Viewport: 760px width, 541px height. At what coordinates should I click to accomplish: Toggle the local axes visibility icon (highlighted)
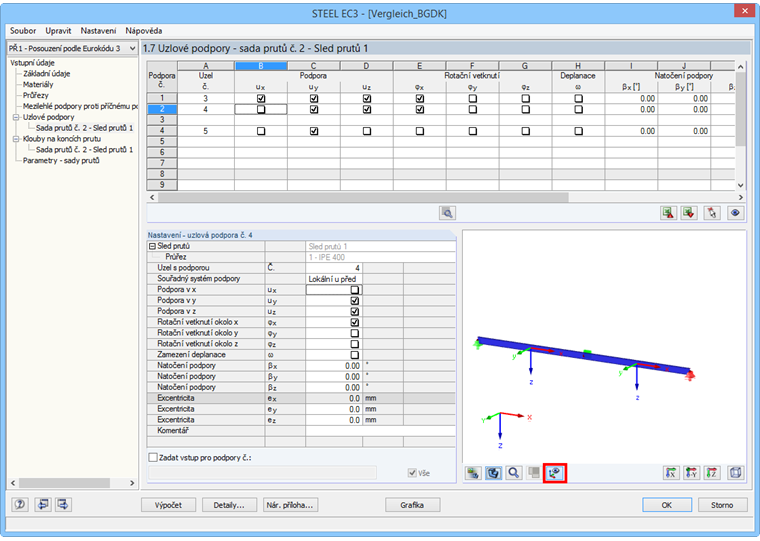pos(554,473)
